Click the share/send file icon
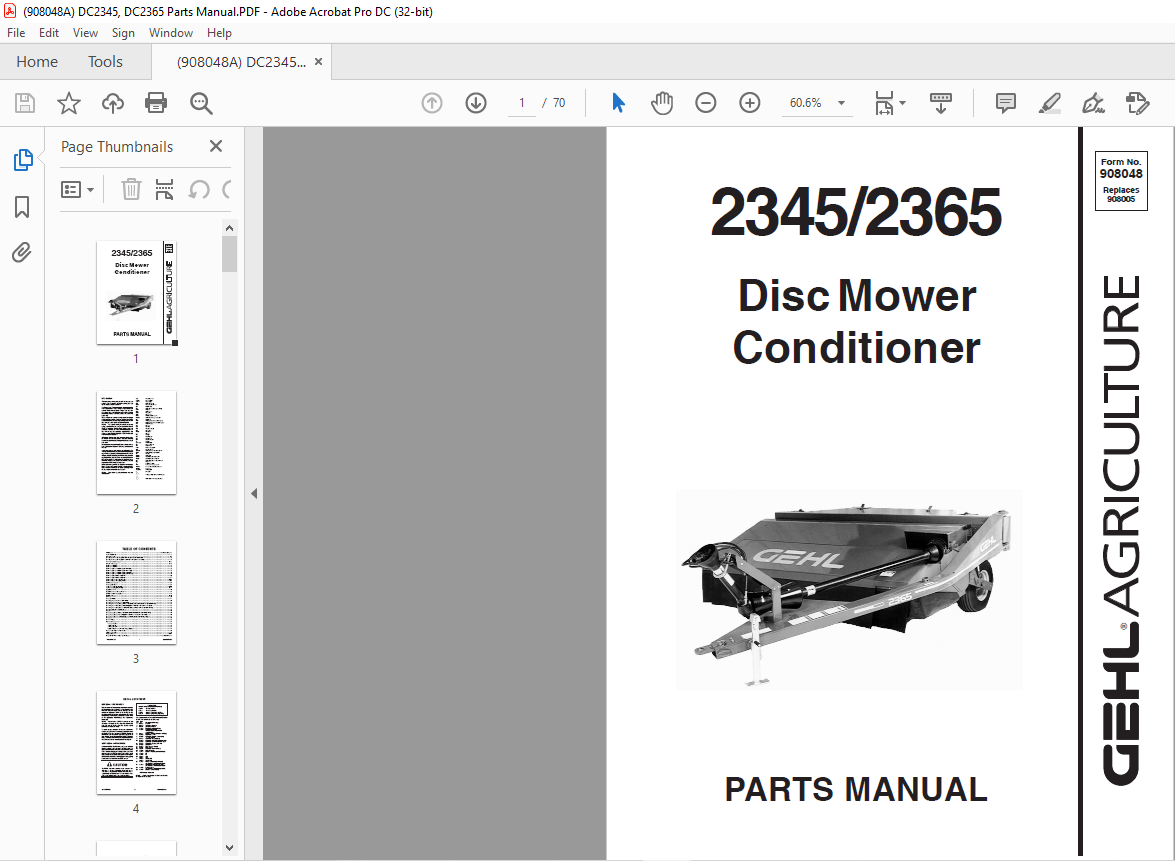 1138,103
